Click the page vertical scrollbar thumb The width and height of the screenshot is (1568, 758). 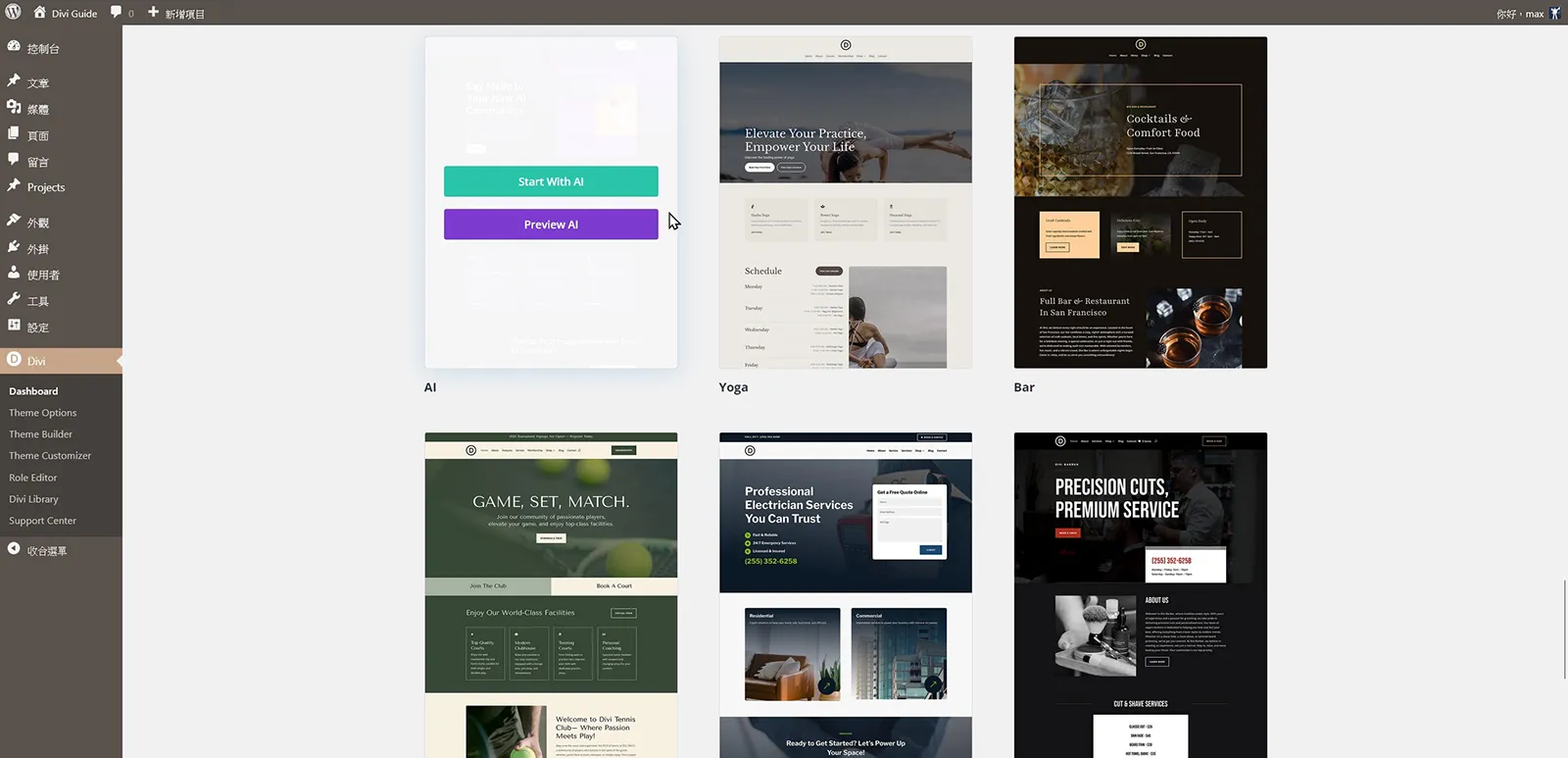pyautogui.click(x=1565, y=629)
